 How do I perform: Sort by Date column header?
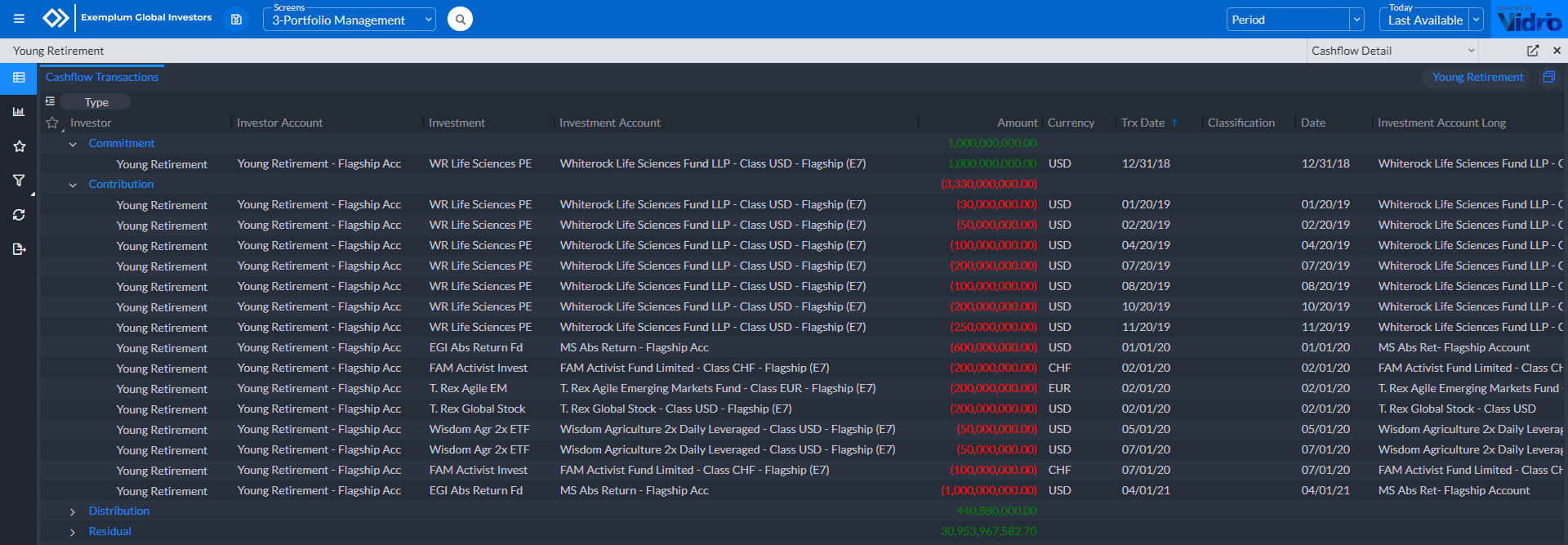[1313, 123]
